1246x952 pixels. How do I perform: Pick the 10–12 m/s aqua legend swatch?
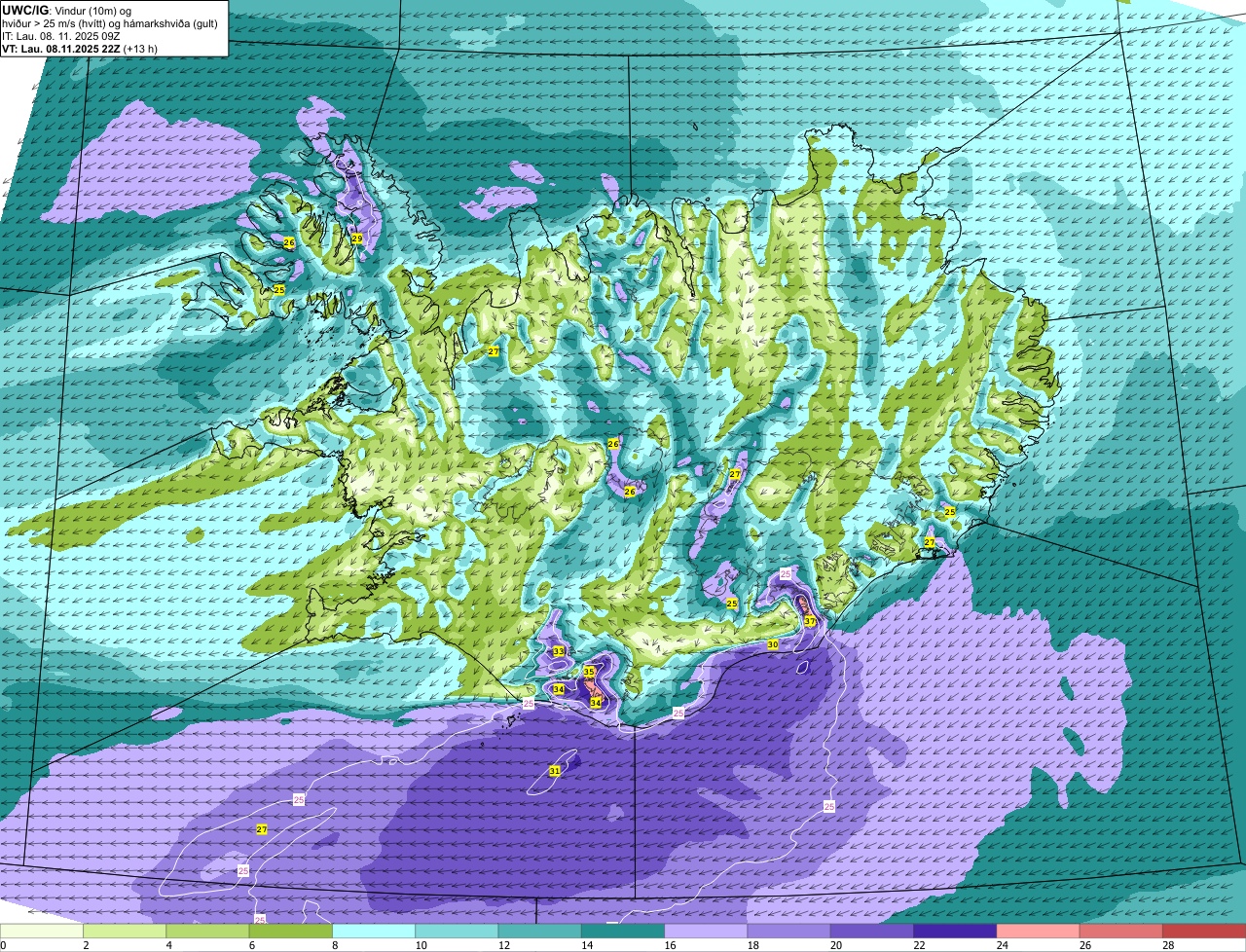pos(457,931)
